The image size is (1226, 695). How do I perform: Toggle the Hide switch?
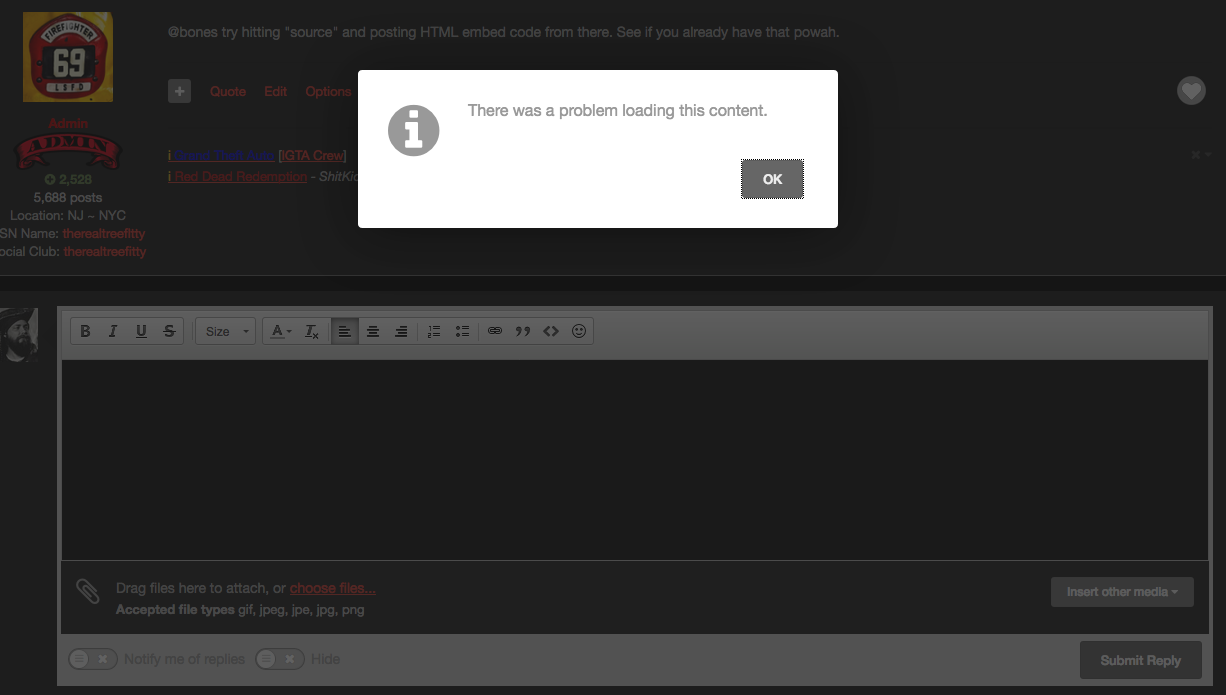click(x=279, y=659)
